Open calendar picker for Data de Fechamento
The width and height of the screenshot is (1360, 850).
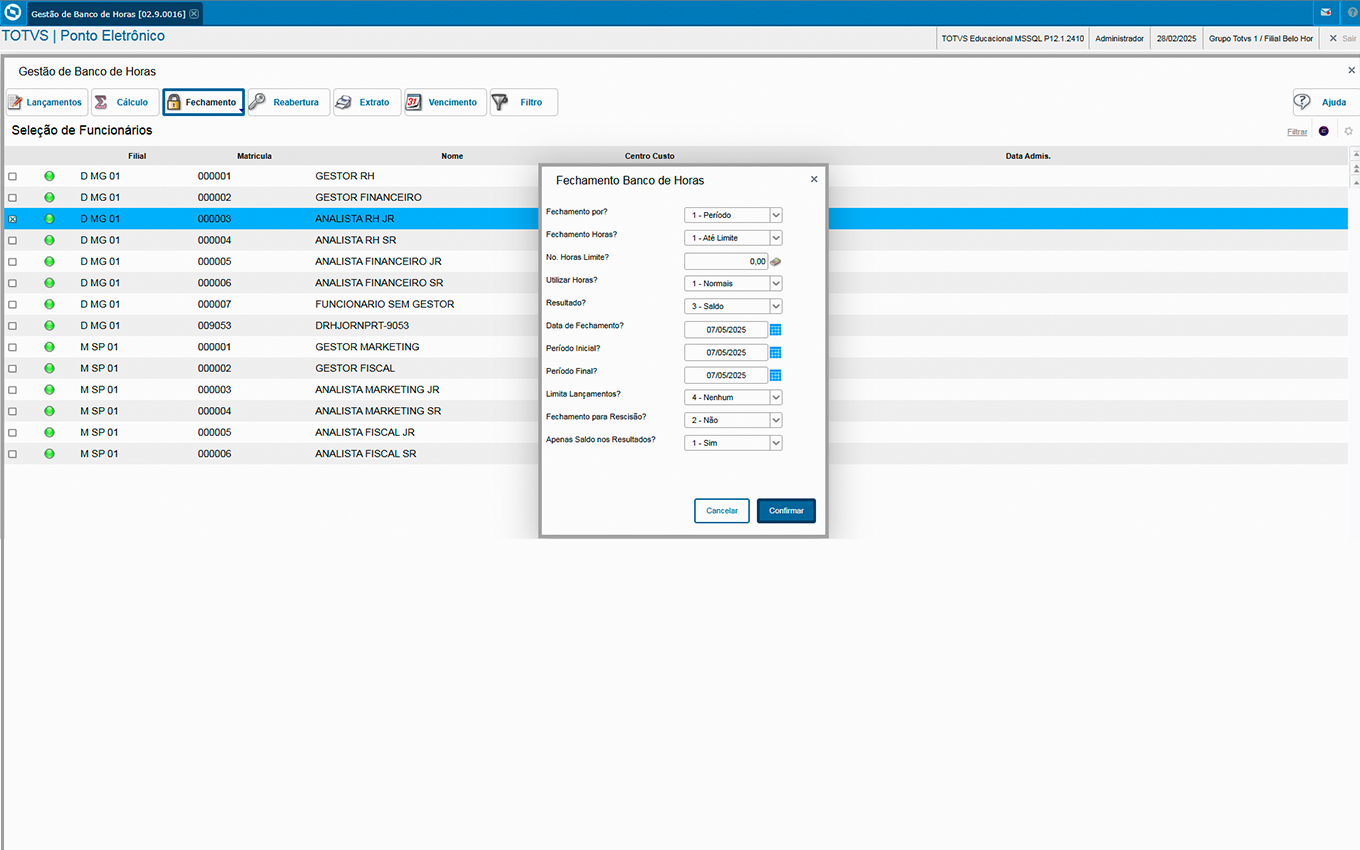(775, 330)
